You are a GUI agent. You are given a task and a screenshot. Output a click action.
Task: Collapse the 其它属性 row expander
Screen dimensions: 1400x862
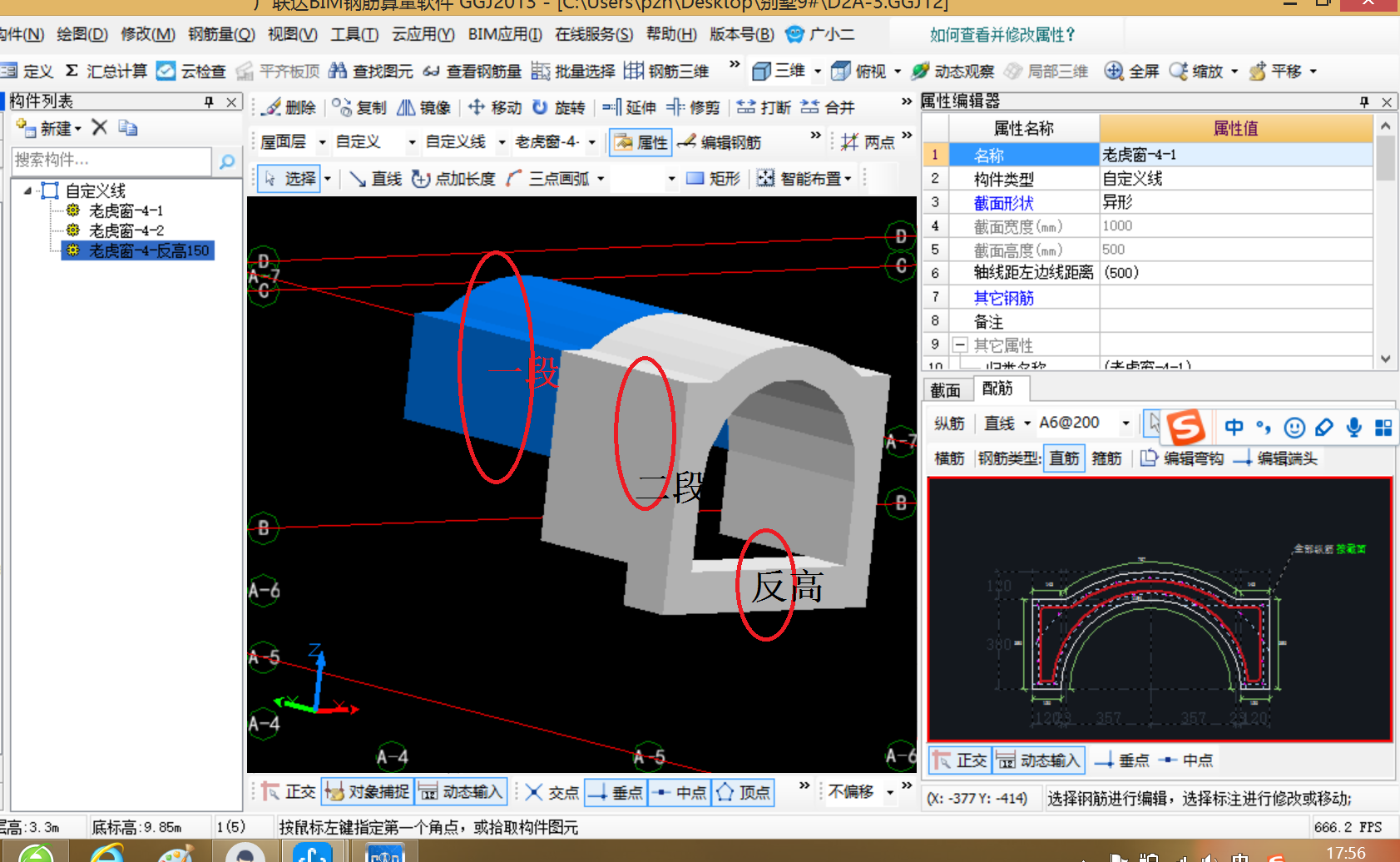[960, 344]
